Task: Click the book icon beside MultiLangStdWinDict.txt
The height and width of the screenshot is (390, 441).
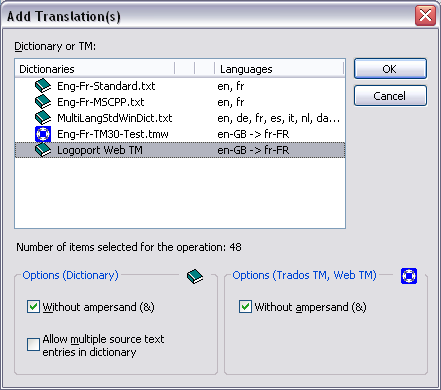Action: point(43,118)
